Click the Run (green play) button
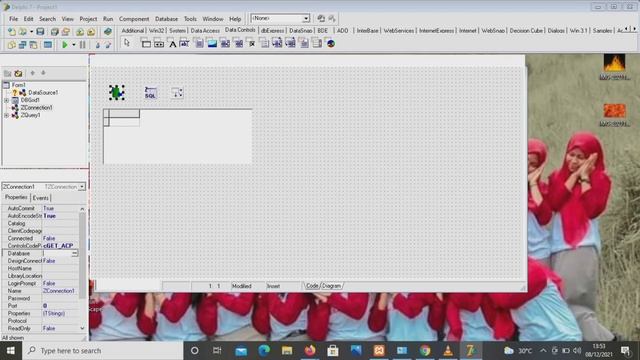The height and width of the screenshot is (360, 640). click(x=64, y=44)
